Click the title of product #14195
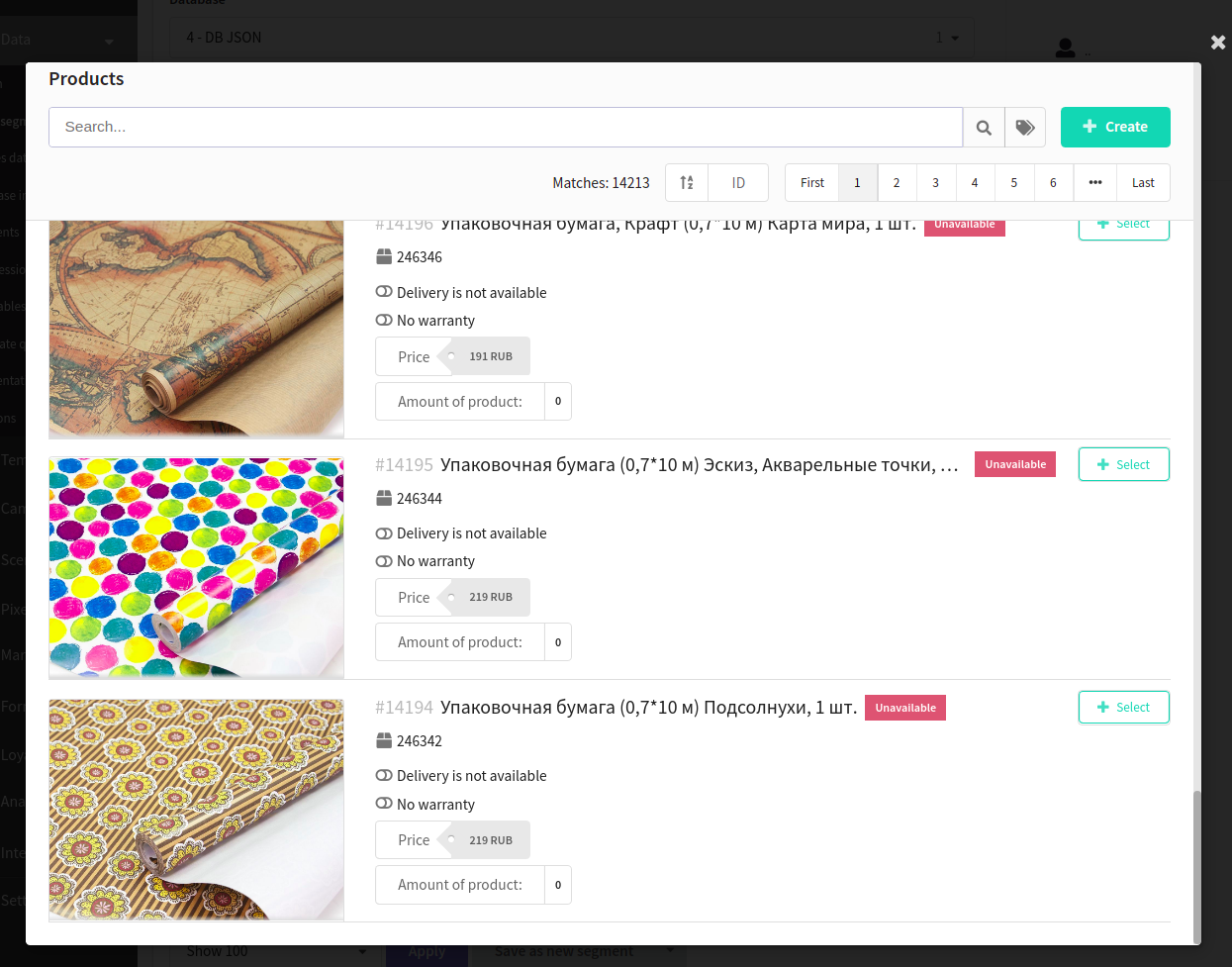Viewport: 1232px width, 967px height. coord(700,465)
